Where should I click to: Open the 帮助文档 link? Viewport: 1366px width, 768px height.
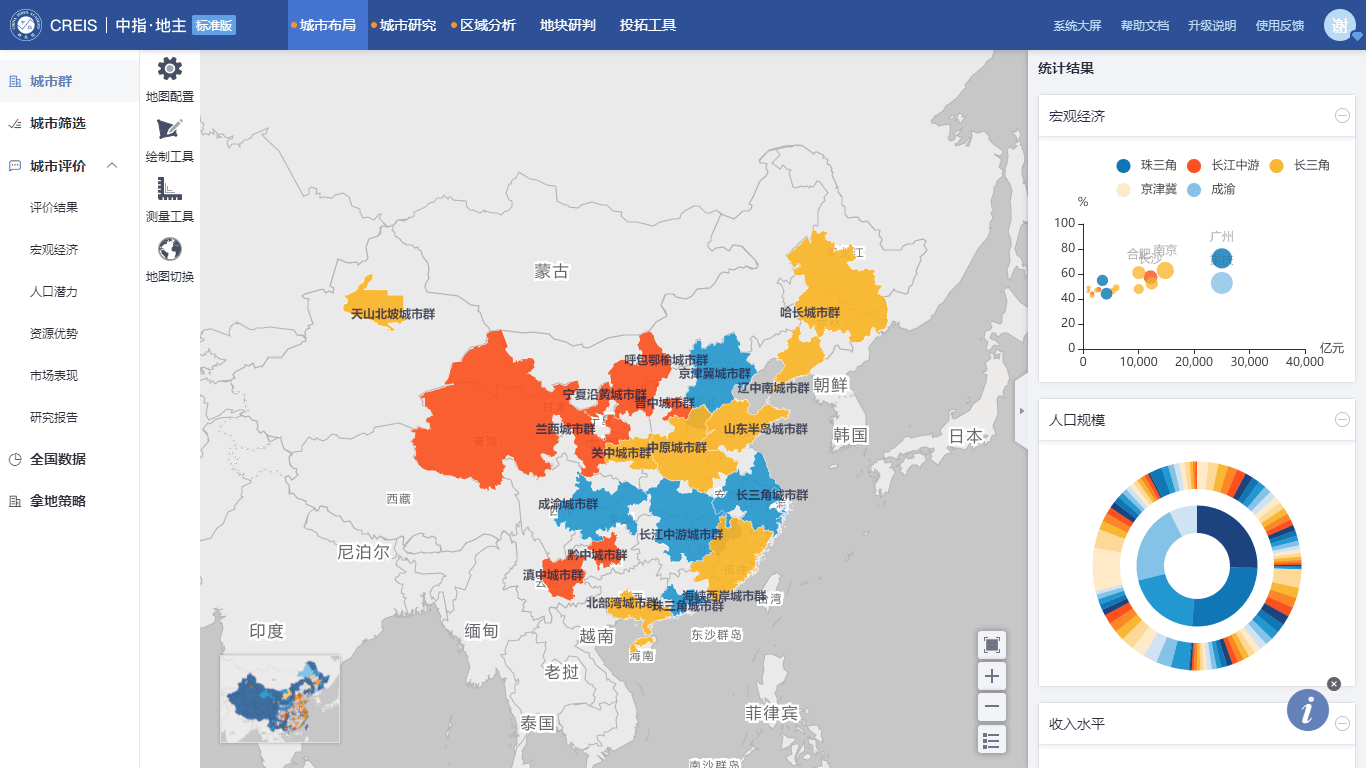click(1144, 26)
